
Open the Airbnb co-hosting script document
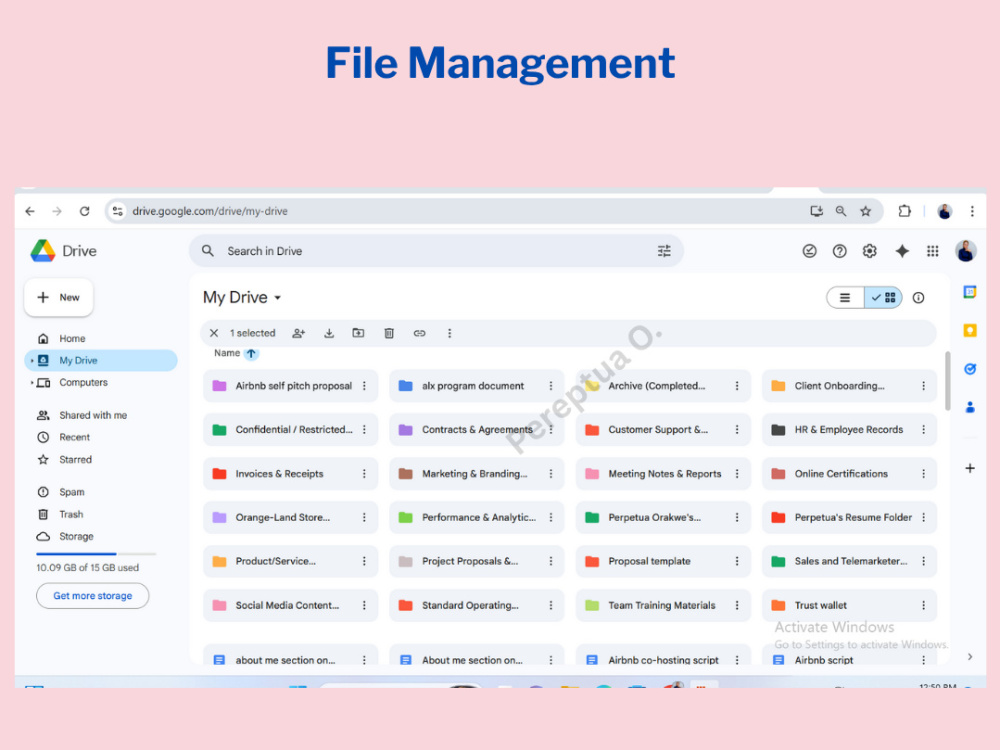[663, 656]
